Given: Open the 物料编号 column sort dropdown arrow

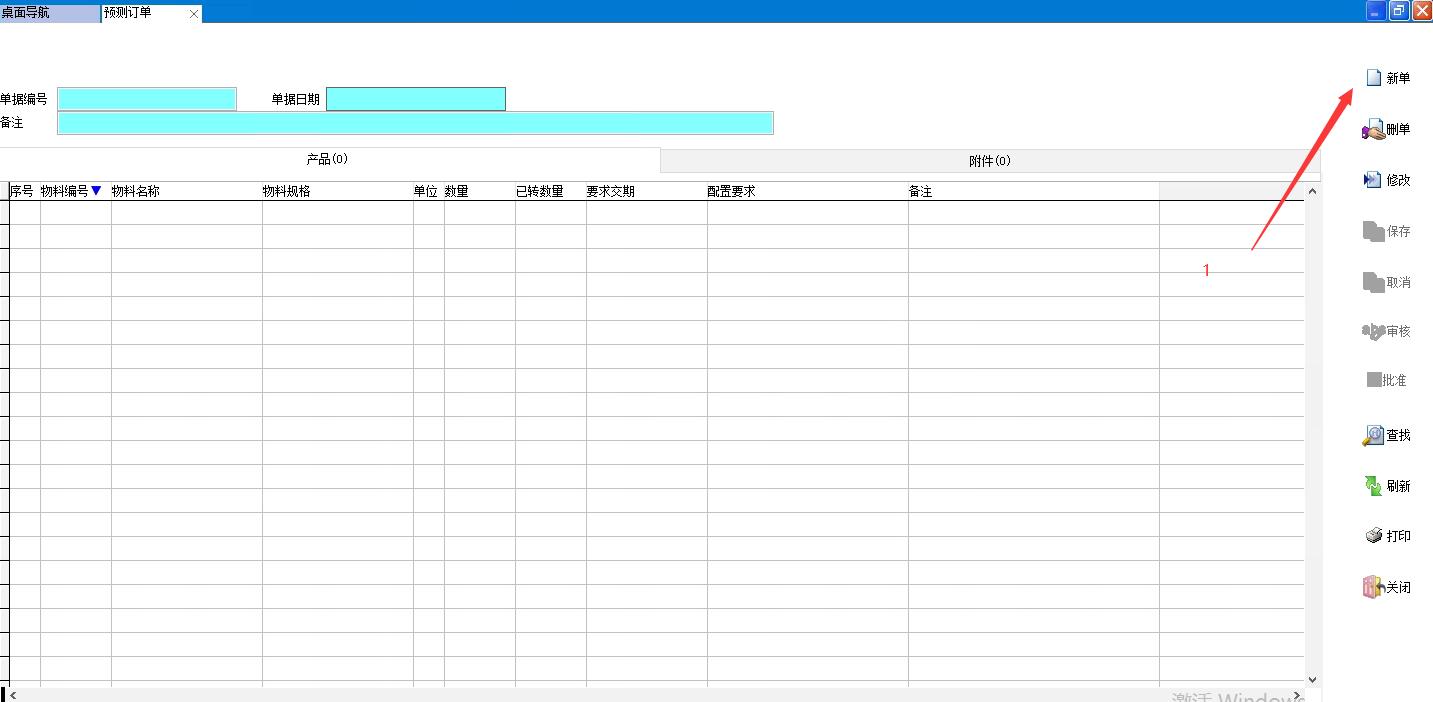Looking at the screenshot, I should pos(97,191).
